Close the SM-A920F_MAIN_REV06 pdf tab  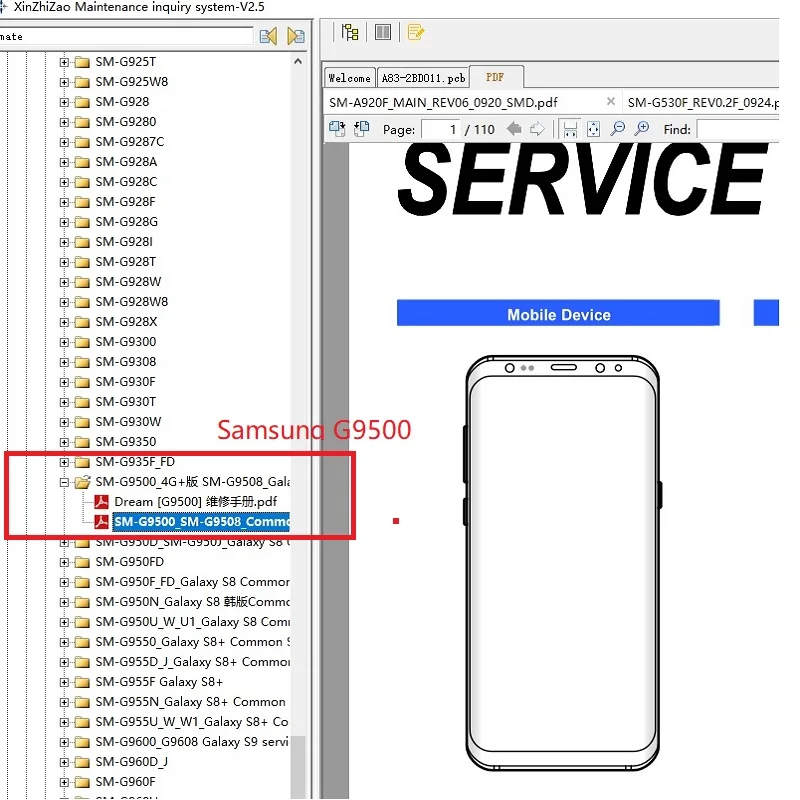610,101
